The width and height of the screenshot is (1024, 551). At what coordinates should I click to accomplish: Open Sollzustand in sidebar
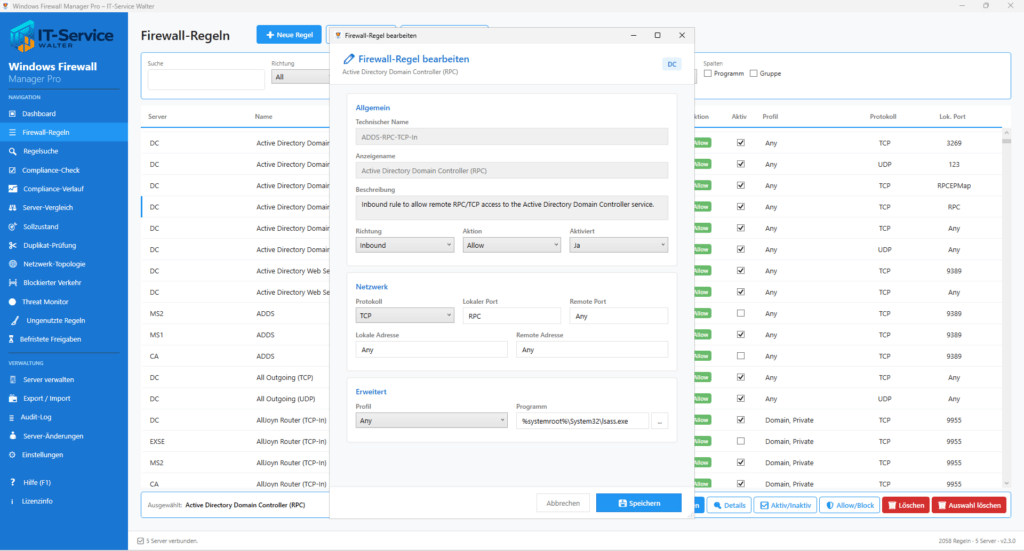(x=40, y=227)
